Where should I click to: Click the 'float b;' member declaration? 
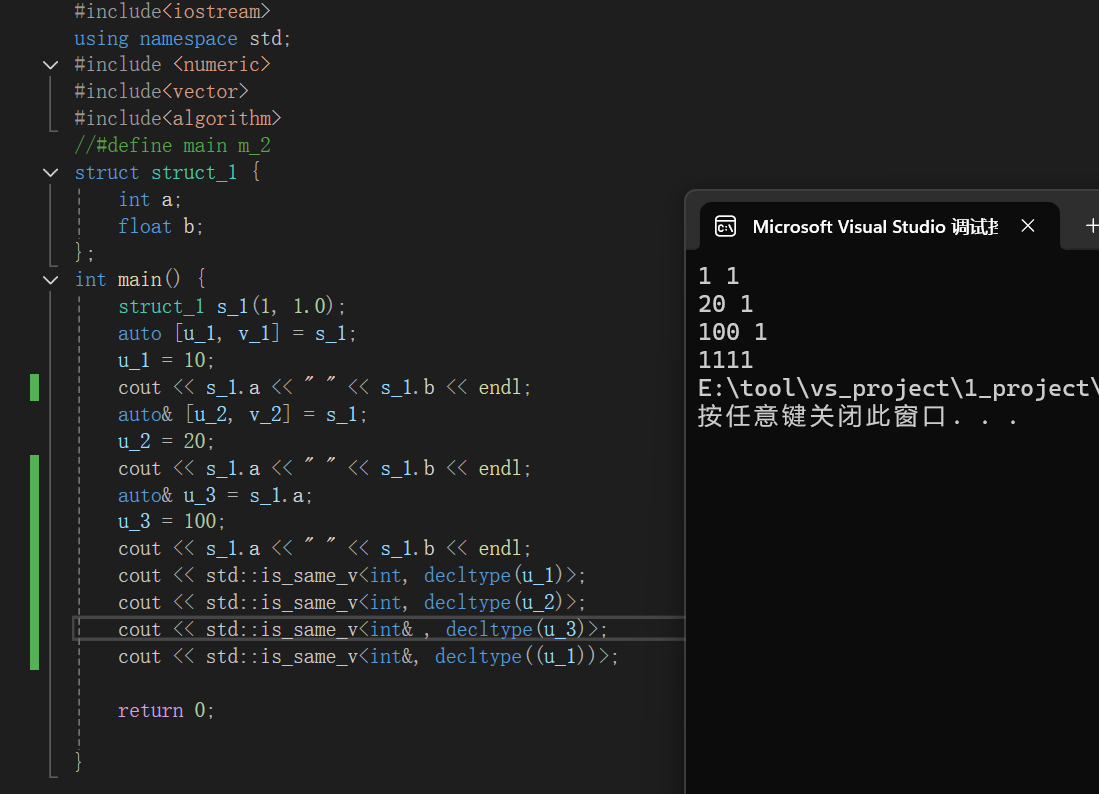pos(160,226)
